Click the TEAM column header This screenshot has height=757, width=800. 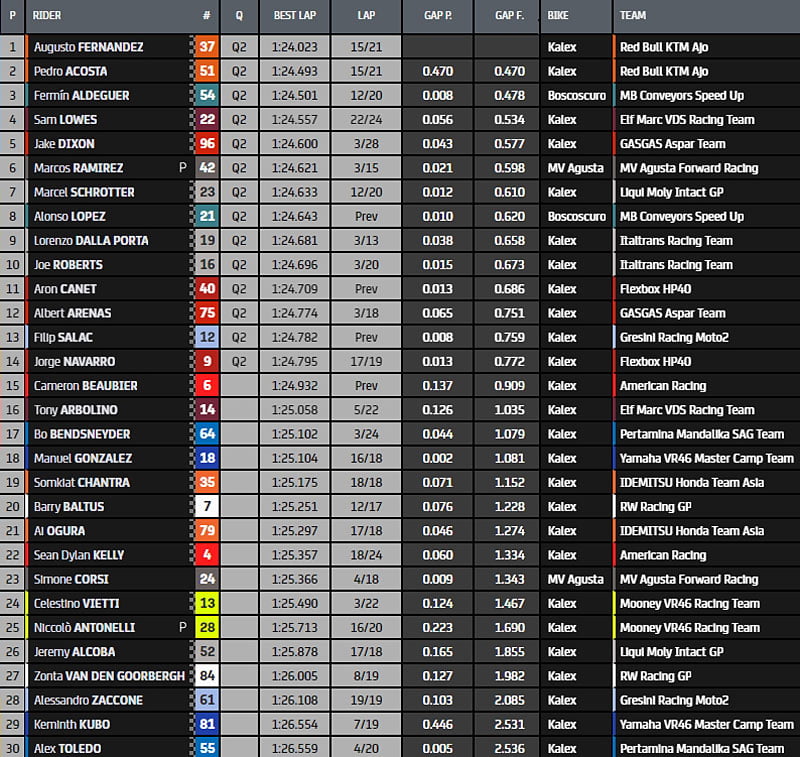pos(633,16)
